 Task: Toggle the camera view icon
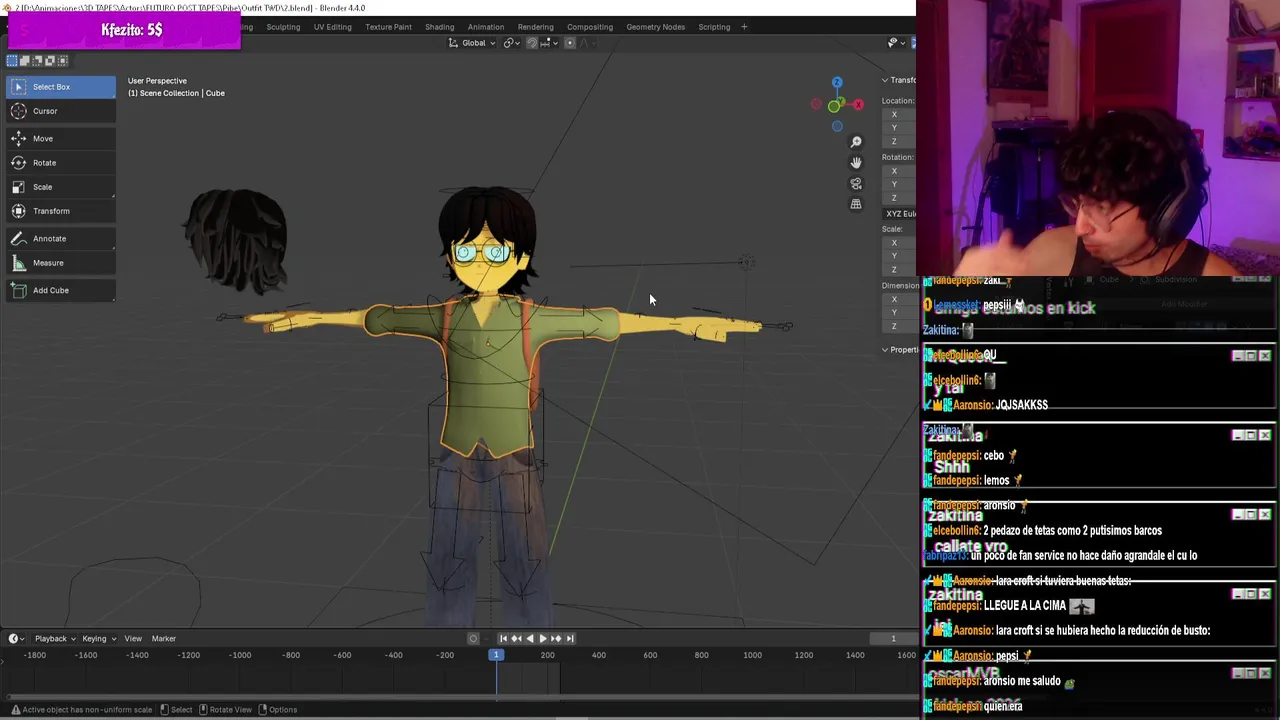(856, 184)
